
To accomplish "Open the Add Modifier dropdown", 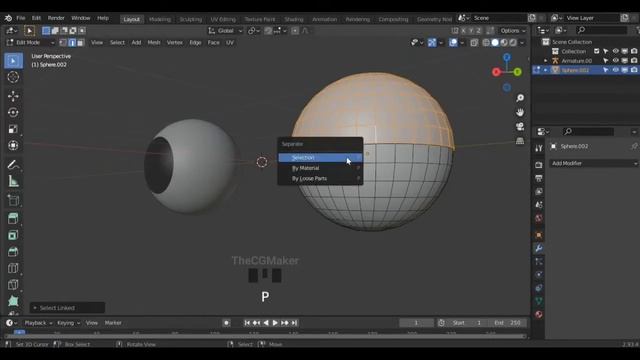I will pos(593,163).
